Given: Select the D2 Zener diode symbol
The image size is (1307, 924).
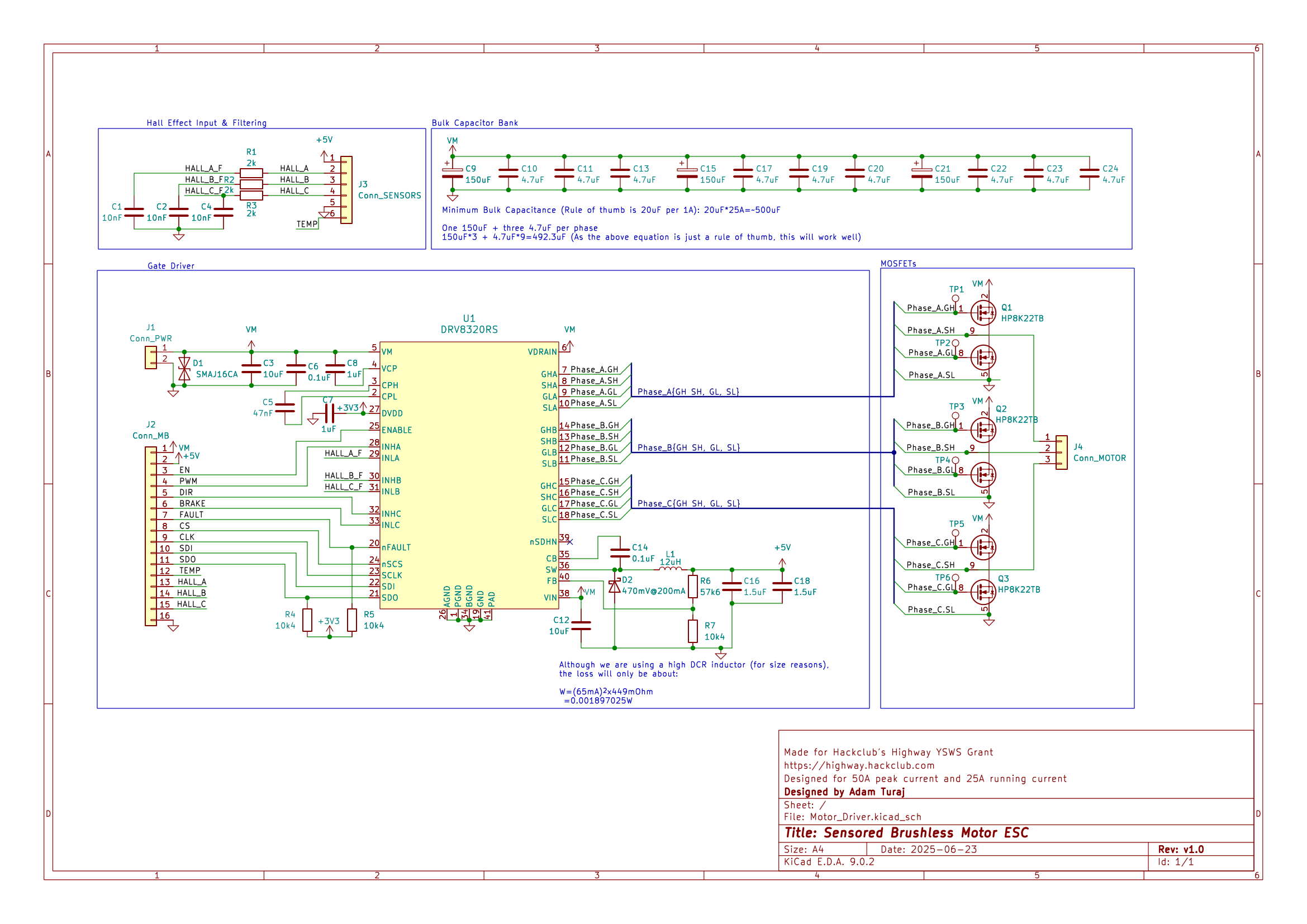Looking at the screenshot, I should coord(615,587).
